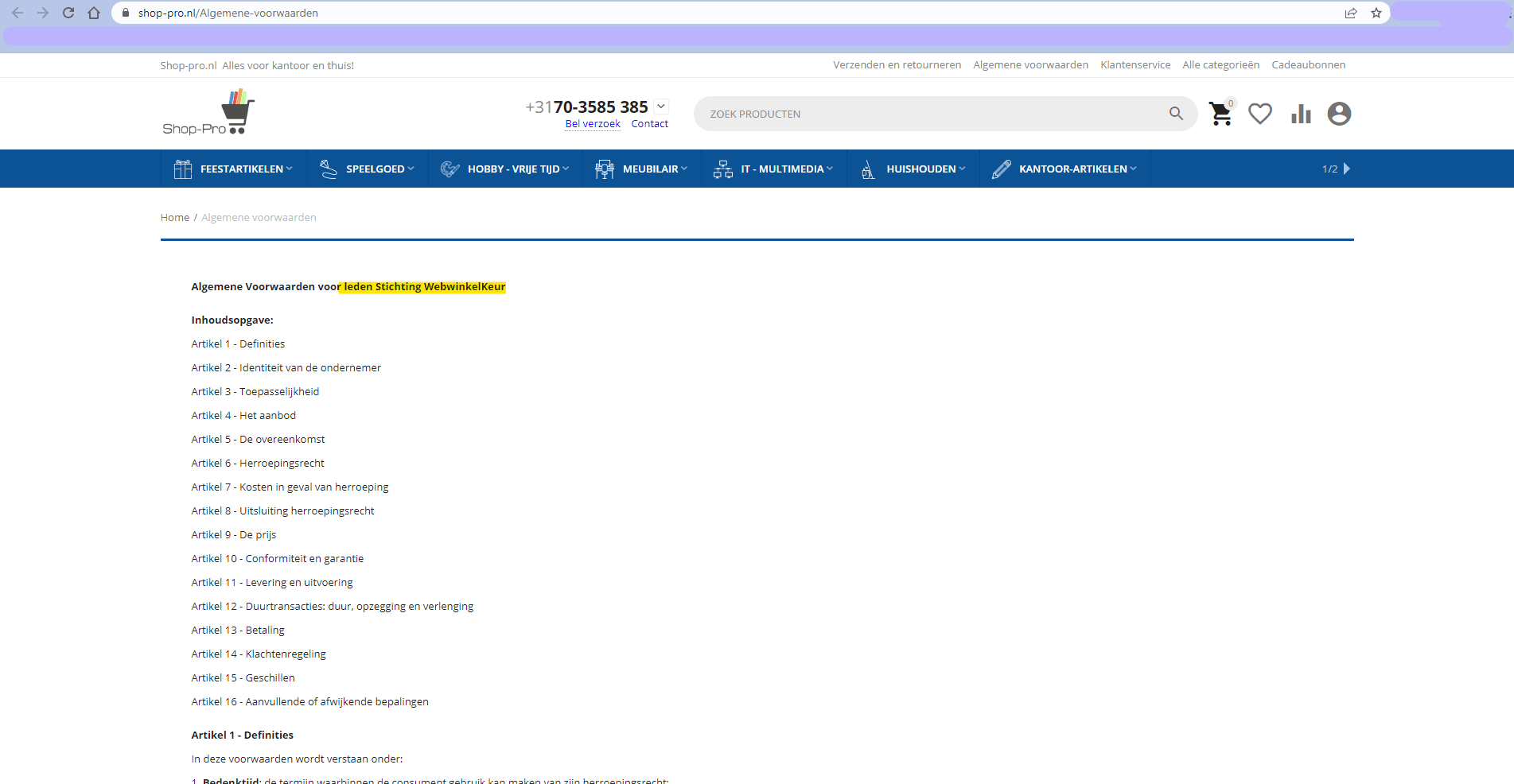Open Verzenden en retourneren link

pos(897,65)
